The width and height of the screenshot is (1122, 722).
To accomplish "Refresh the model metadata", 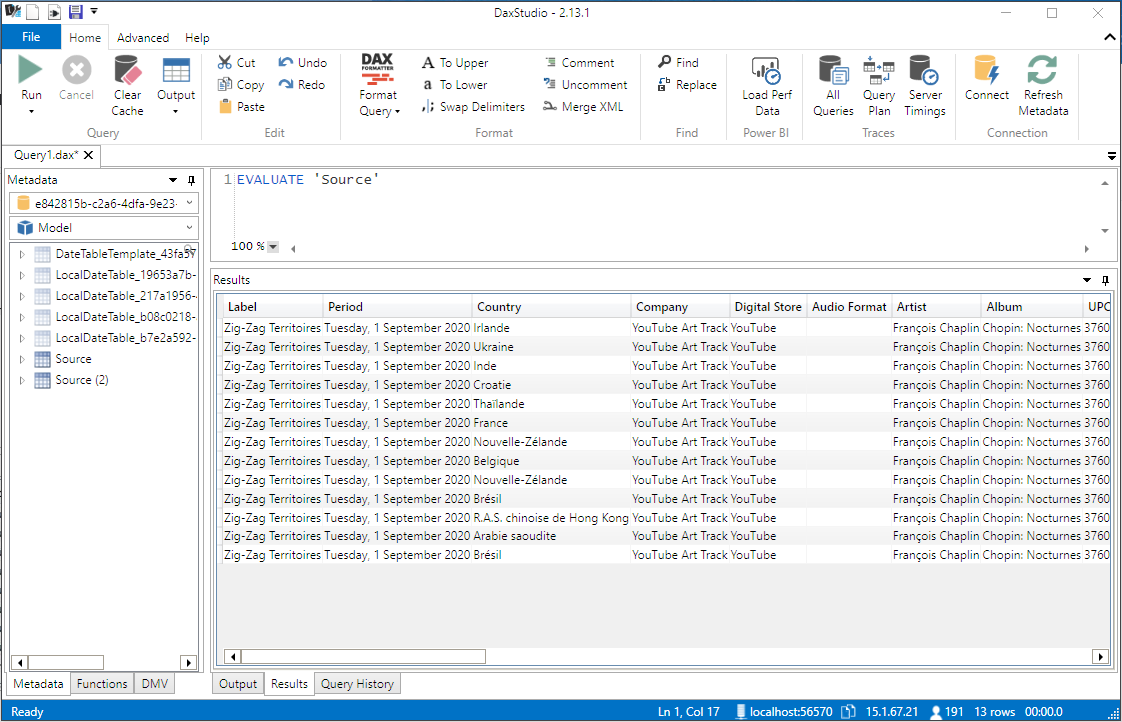I will [1043, 85].
